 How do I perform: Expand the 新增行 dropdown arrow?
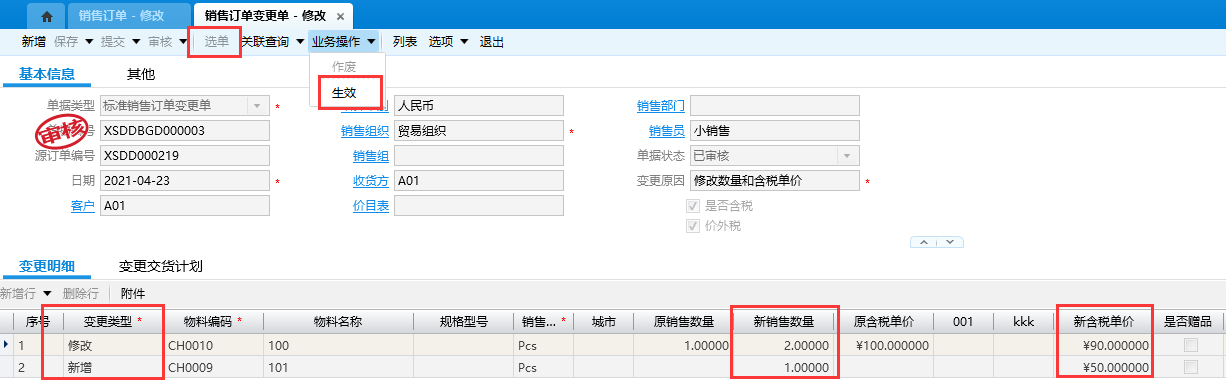[47, 293]
